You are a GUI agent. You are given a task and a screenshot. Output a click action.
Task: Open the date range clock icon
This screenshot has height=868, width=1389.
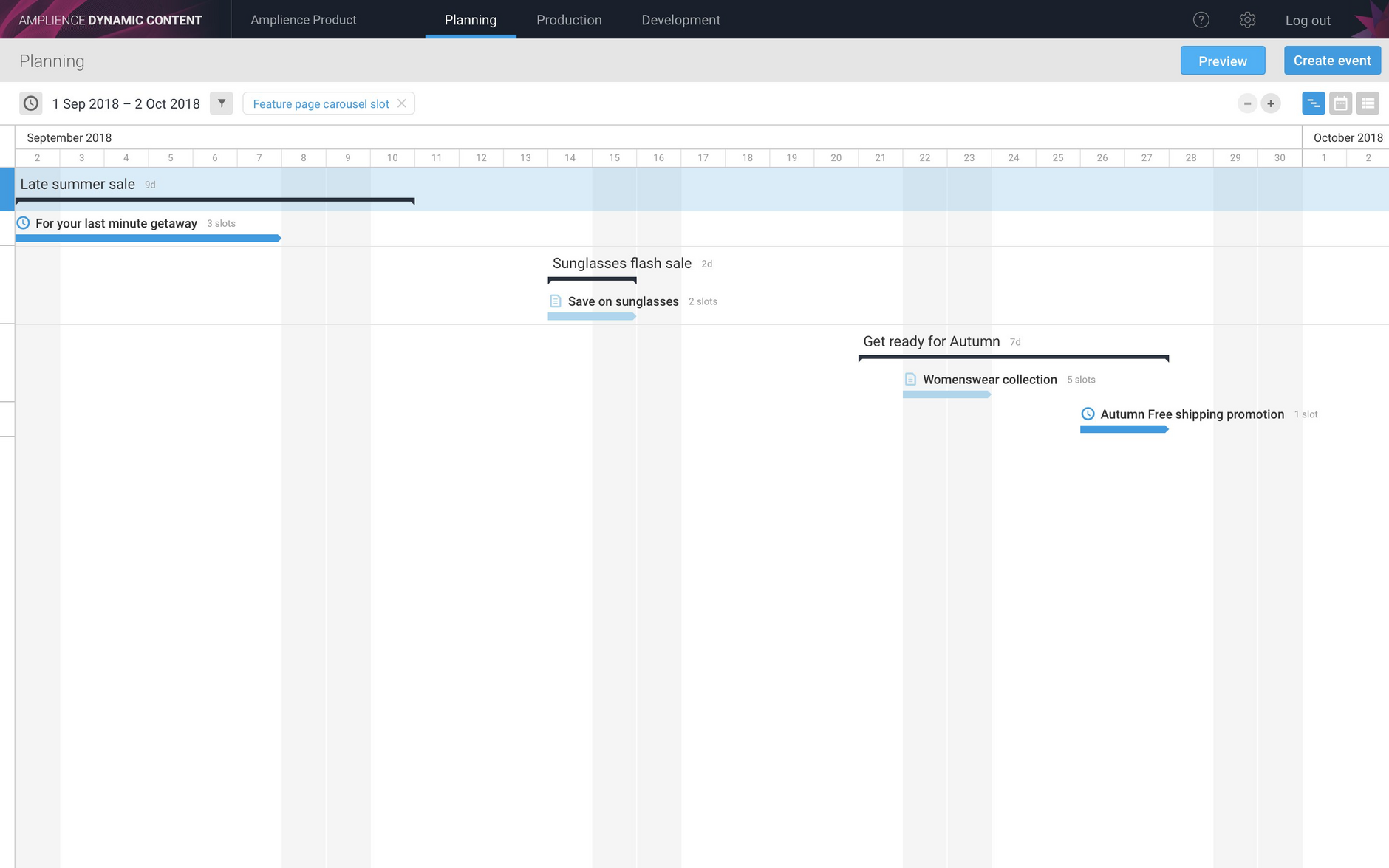pos(30,103)
